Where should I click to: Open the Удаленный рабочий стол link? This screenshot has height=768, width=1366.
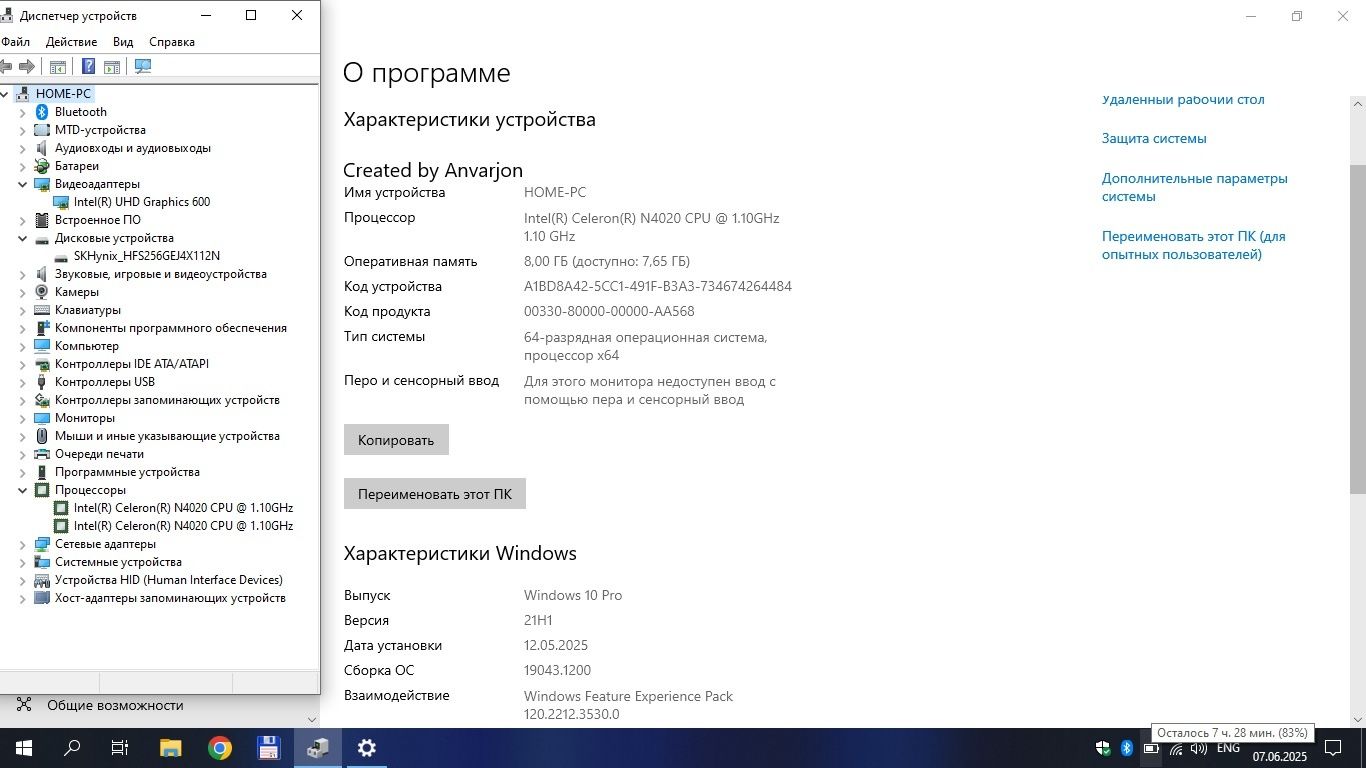[1183, 100]
